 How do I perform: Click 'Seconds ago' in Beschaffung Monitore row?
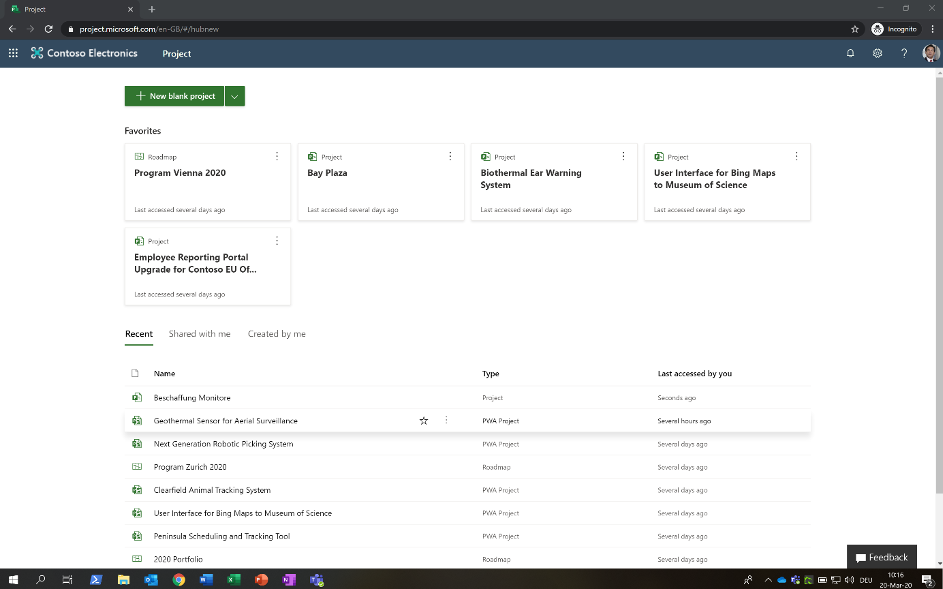(677, 398)
